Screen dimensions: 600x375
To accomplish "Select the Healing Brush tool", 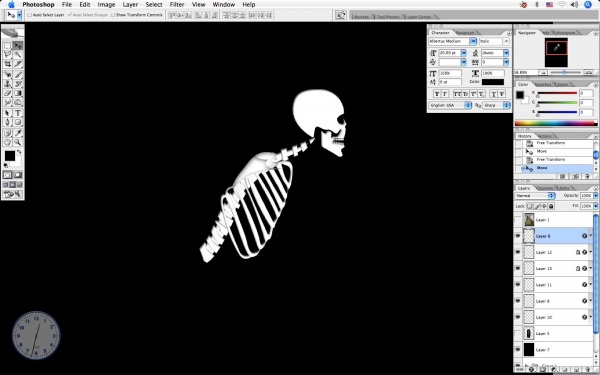I will (x=7, y=75).
